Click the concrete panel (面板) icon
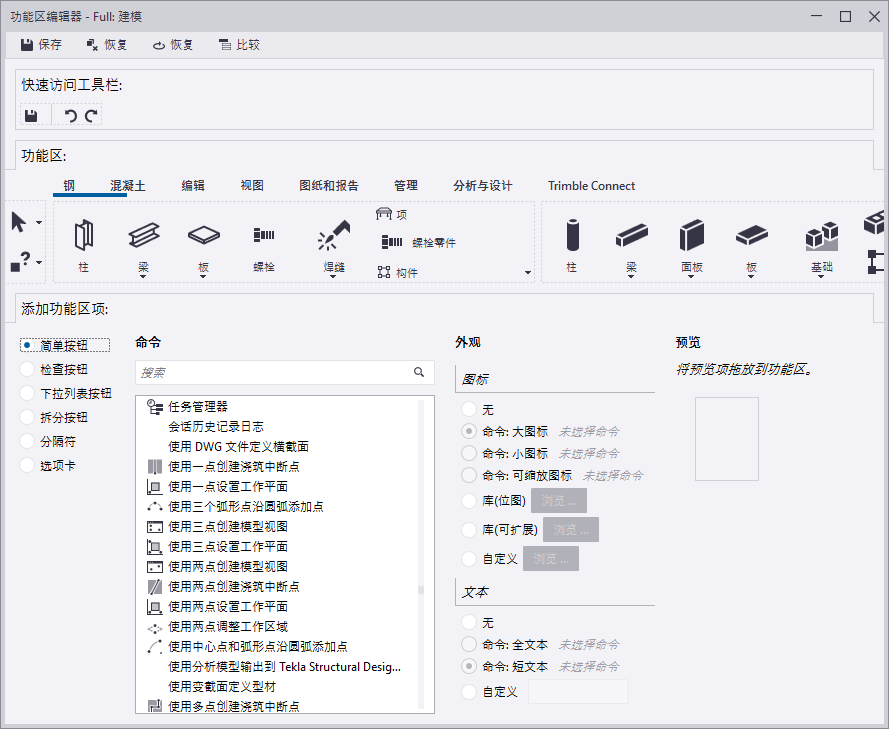 pos(692,236)
